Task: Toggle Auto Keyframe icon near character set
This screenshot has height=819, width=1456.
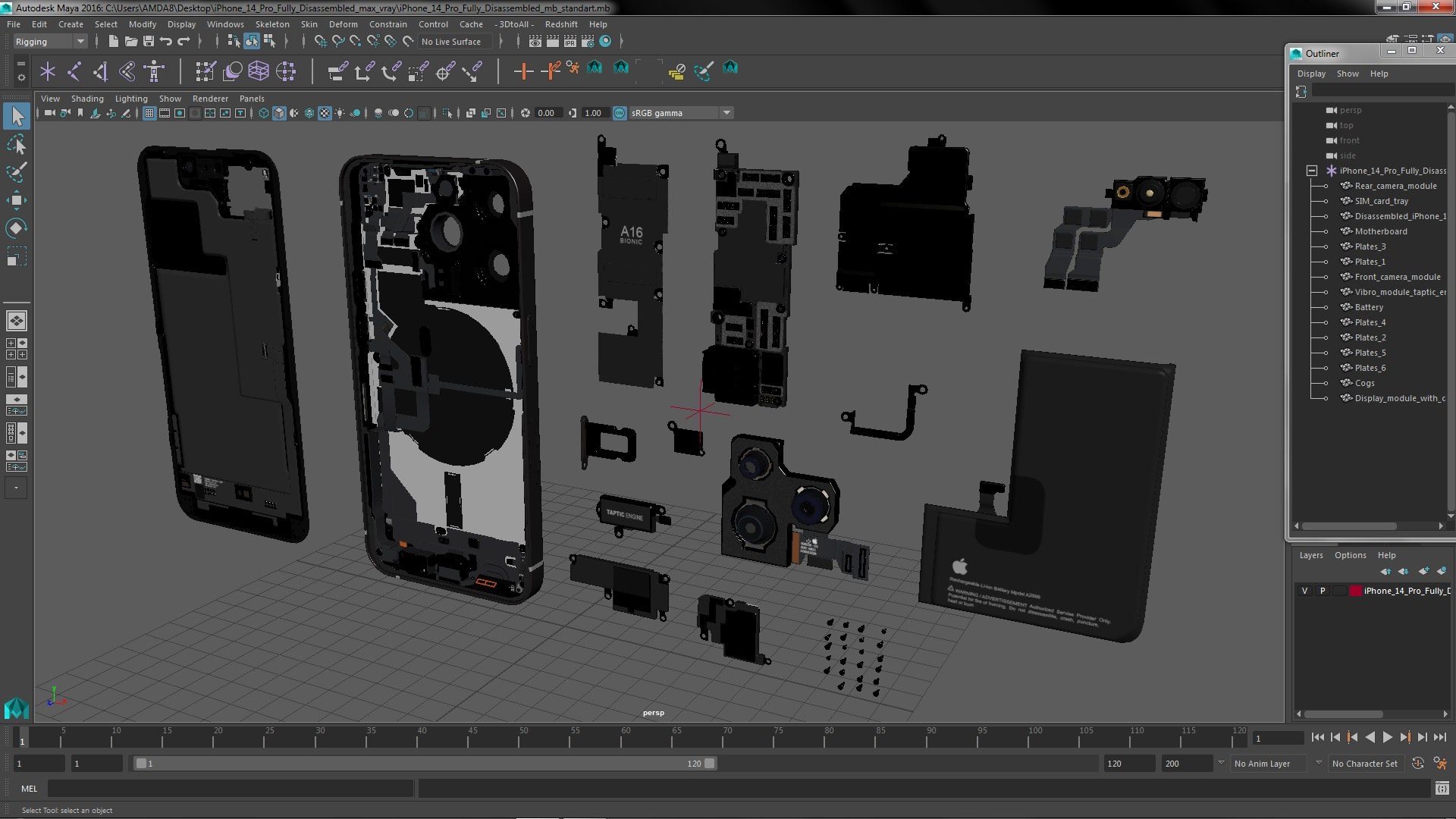Action: coord(1418,764)
